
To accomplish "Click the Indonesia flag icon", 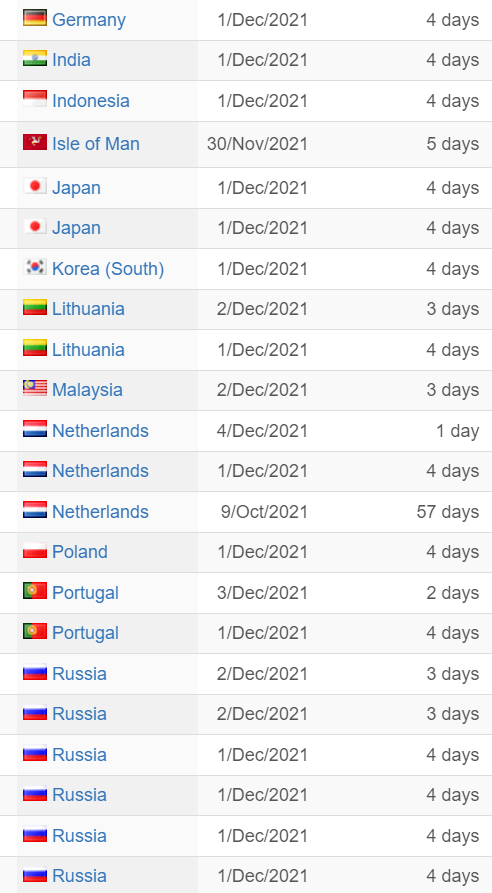I will [35, 99].
